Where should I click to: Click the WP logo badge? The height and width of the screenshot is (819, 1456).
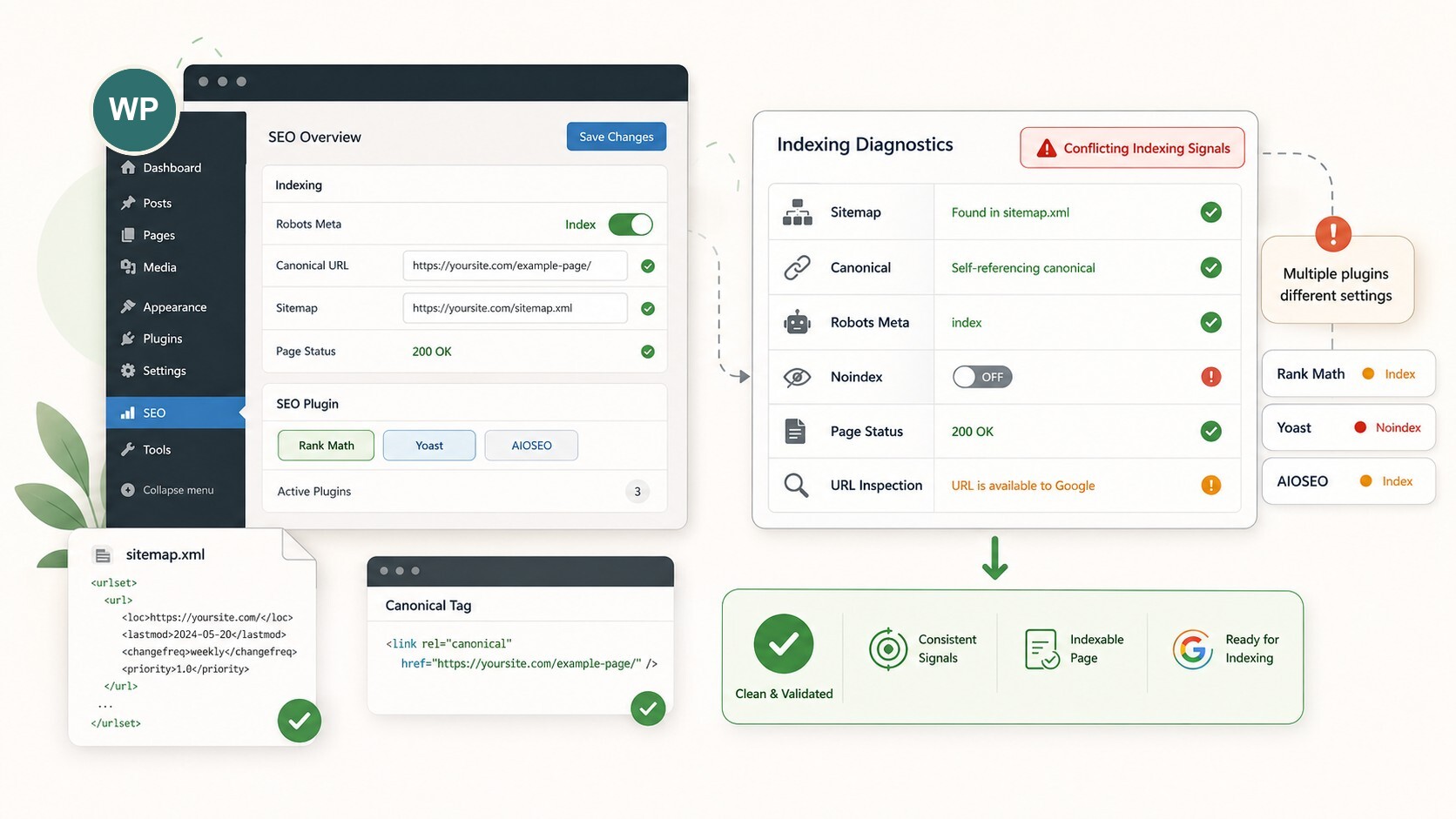(134, 110)
